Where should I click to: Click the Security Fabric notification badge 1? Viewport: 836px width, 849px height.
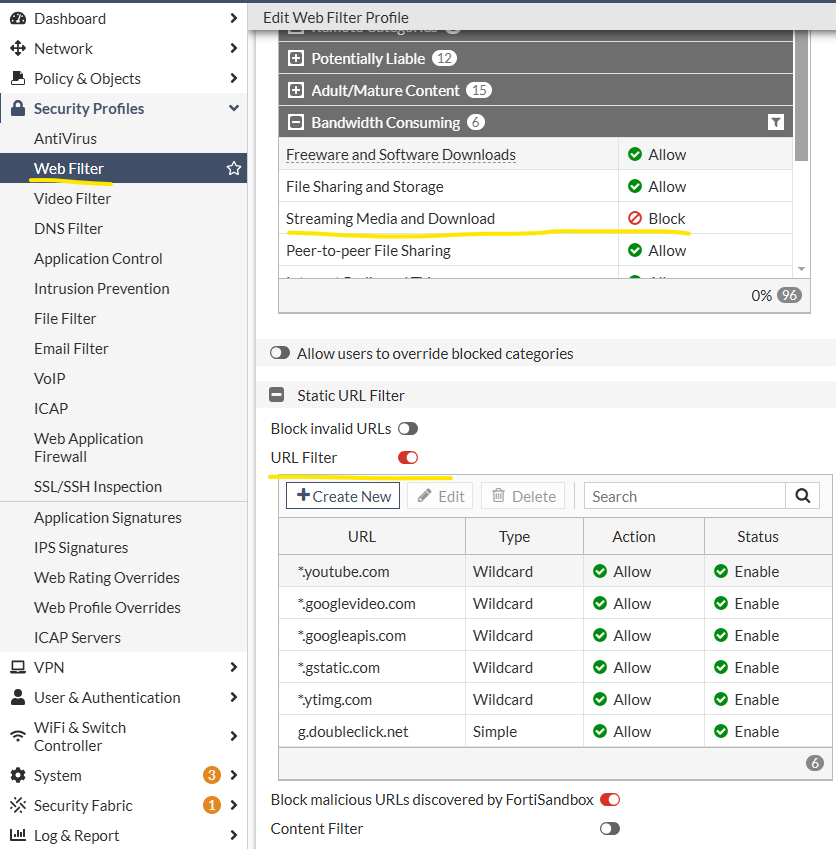212,805
